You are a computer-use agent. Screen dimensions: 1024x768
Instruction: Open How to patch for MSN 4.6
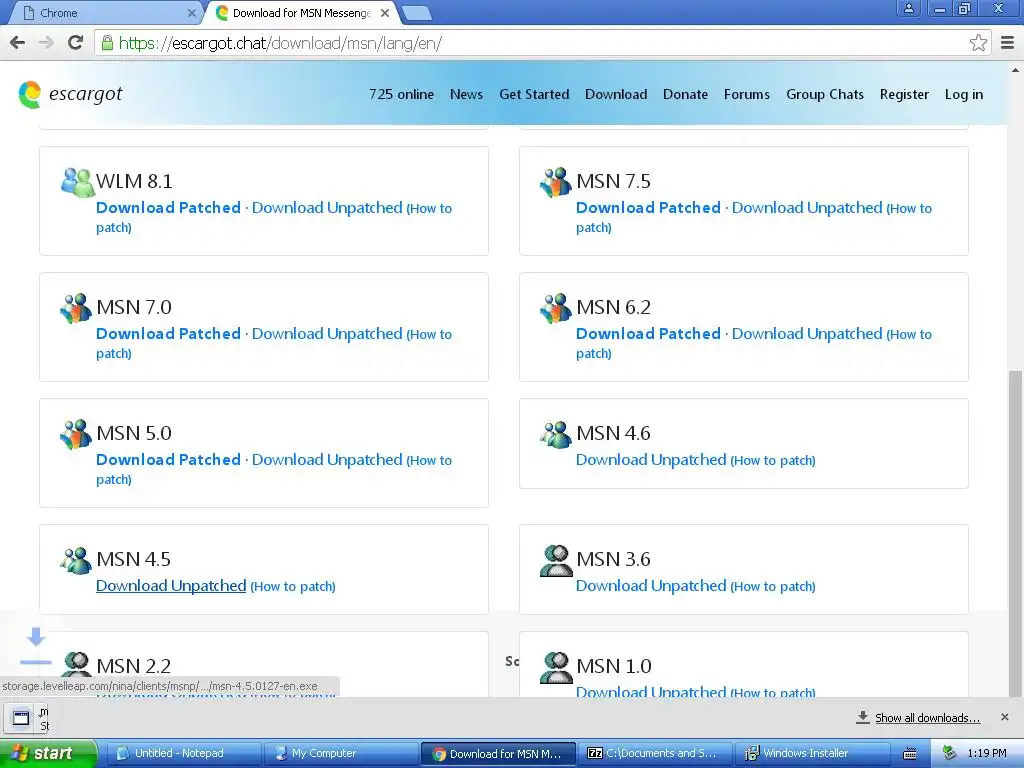coord(773,460)
